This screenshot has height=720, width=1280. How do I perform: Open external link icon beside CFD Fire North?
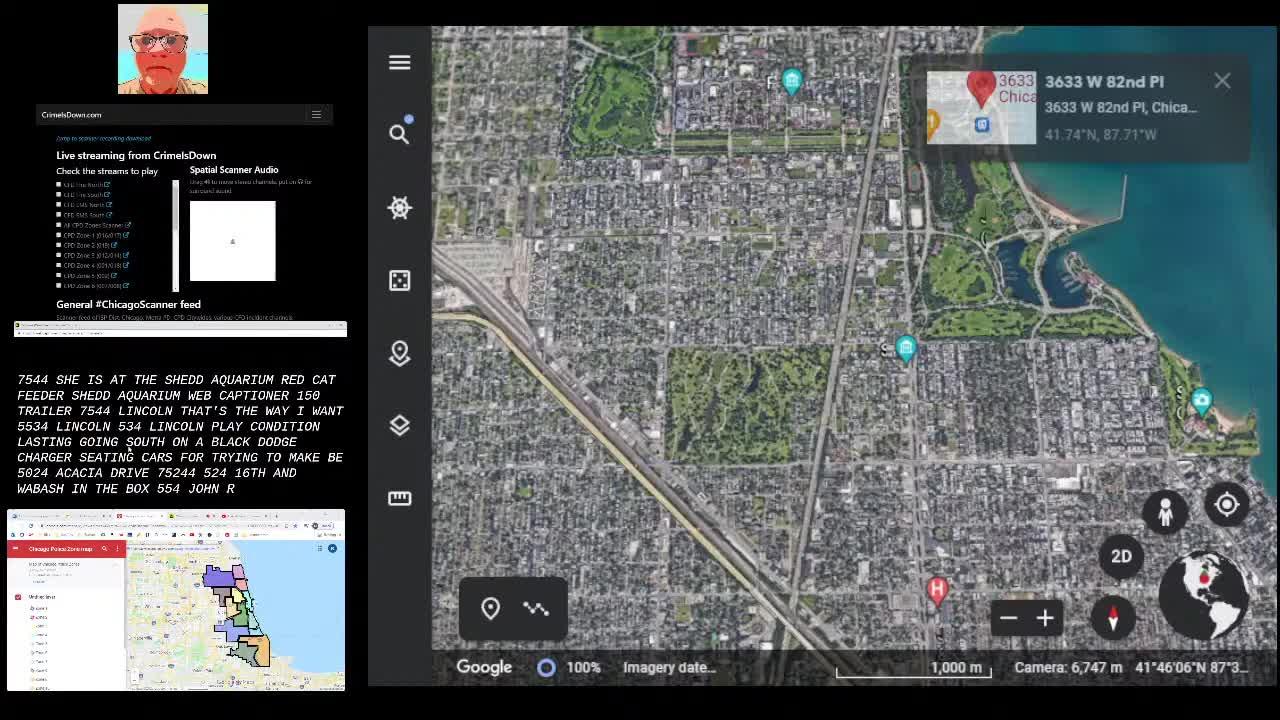pos(107,185)
